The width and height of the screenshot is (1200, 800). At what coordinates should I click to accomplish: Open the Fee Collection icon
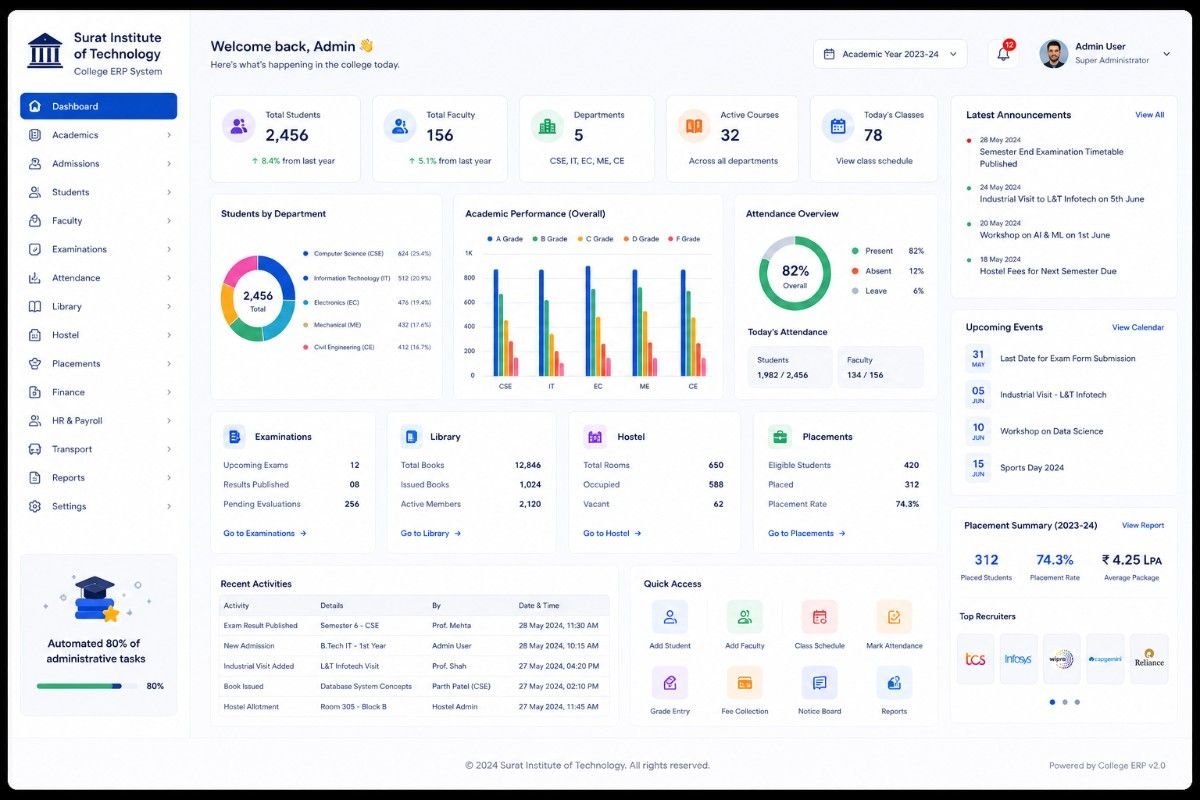tap(745, 683)
